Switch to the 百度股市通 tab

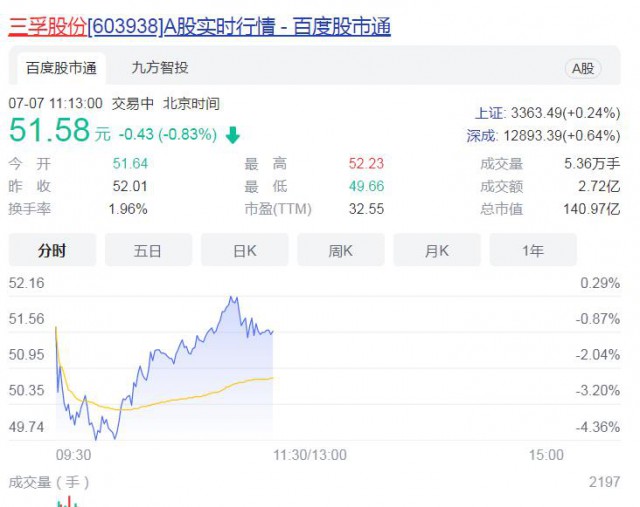[61, 68]
